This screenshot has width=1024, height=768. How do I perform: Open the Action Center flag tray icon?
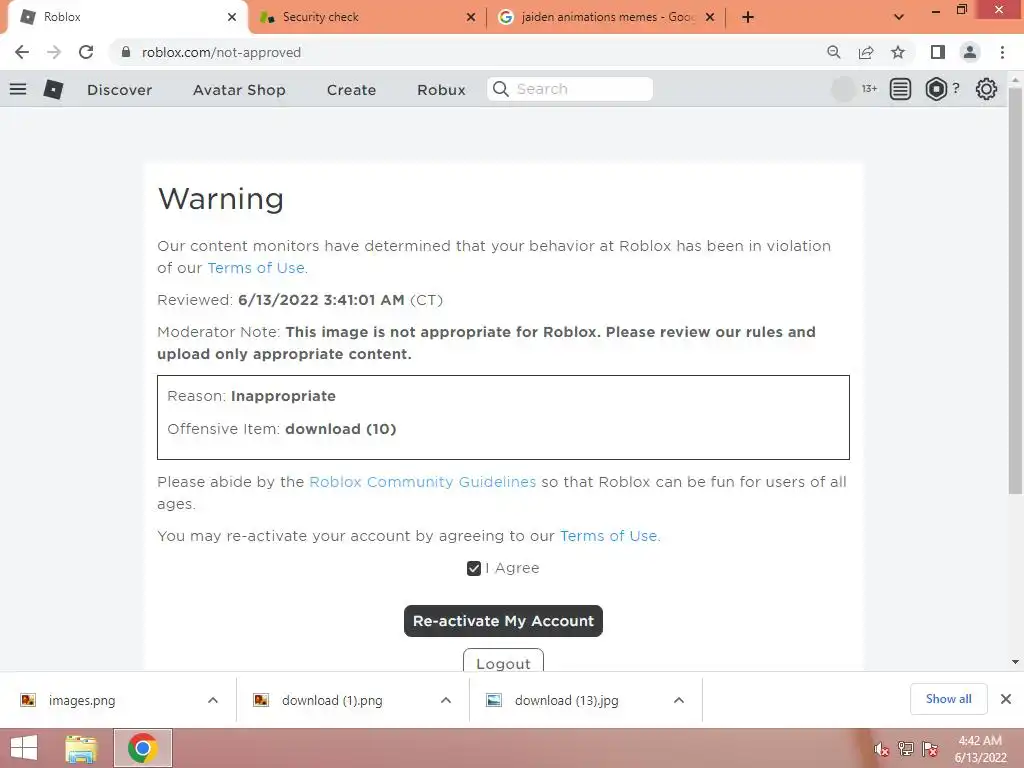coord(930,749)
